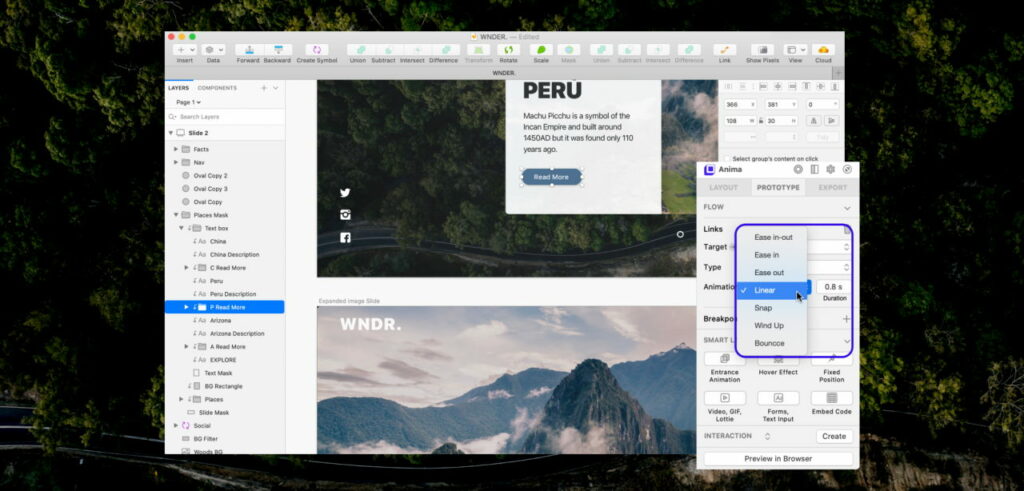Screen dimensions: 1024x491
Task: Click the Video, GIF, Lottie icon
Action: pos(724,398)
